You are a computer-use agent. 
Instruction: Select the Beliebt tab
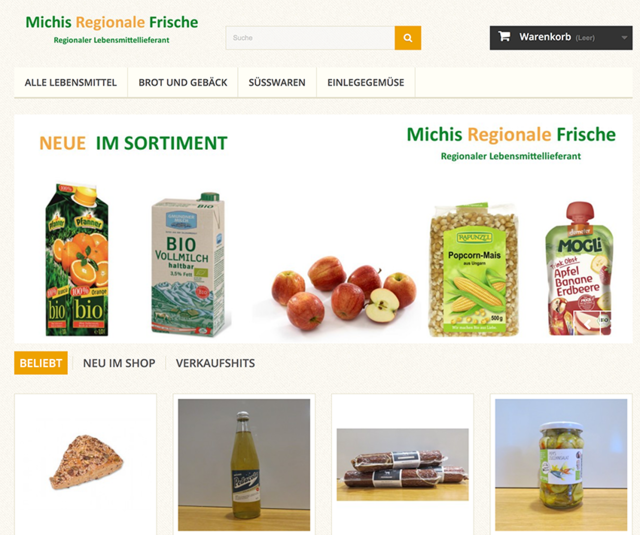coord(41,363)
